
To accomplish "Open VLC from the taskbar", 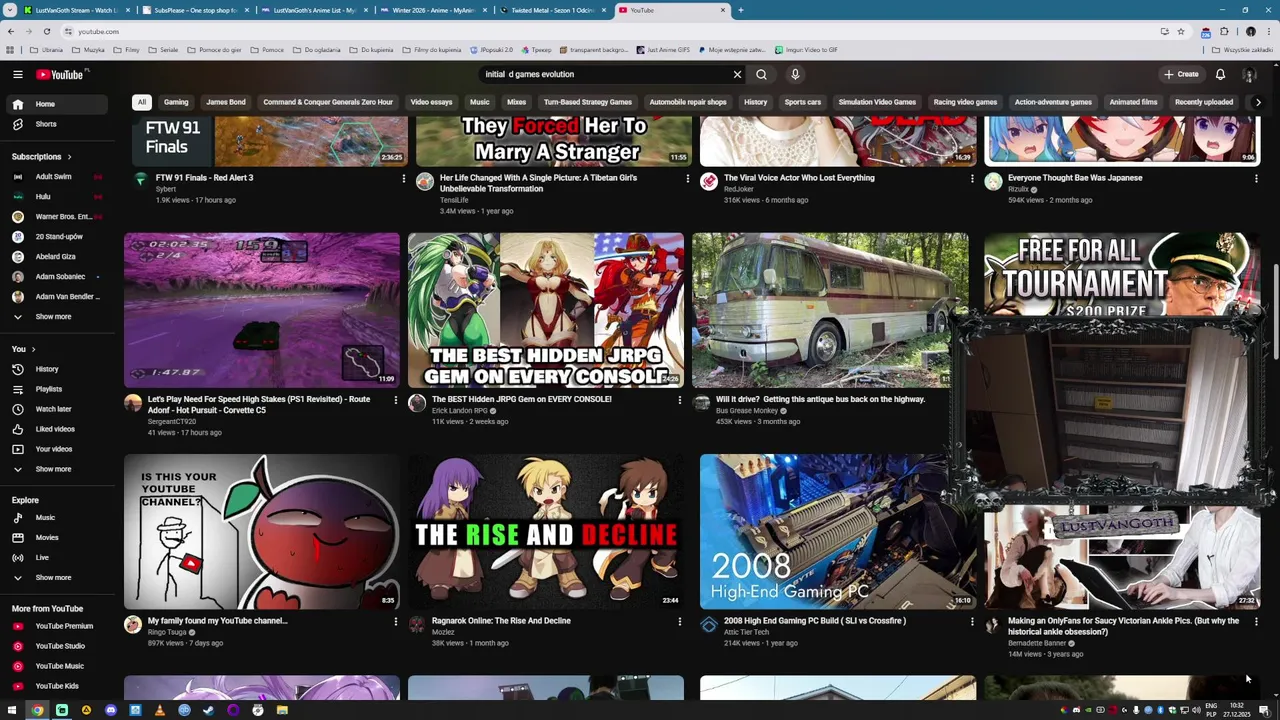I will coord(159,710).
